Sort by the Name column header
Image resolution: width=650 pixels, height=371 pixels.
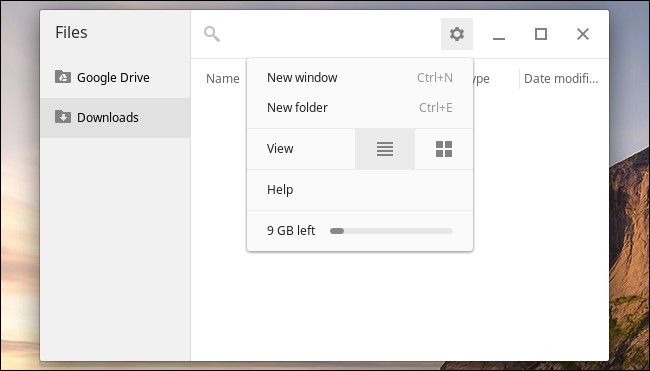[223, 79]
